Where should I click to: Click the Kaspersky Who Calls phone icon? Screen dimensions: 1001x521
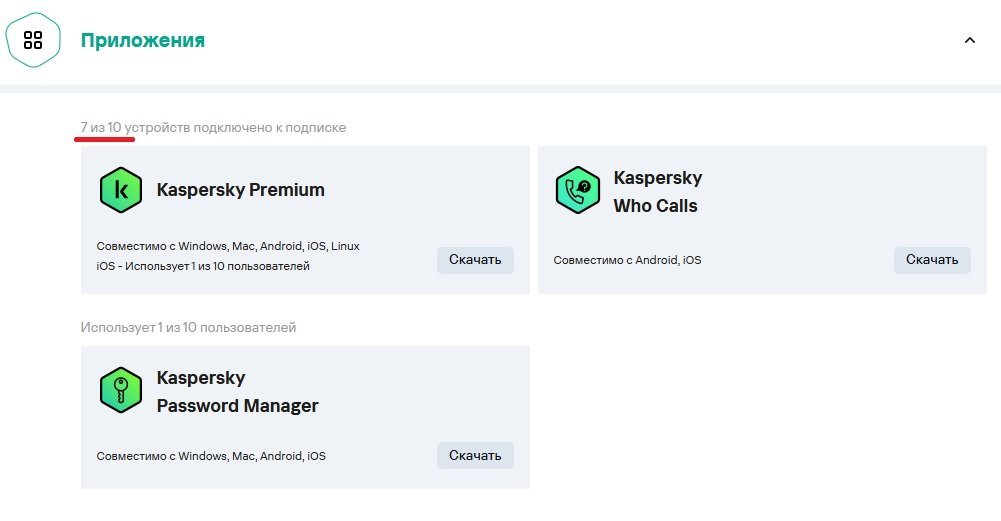(578, 190)
